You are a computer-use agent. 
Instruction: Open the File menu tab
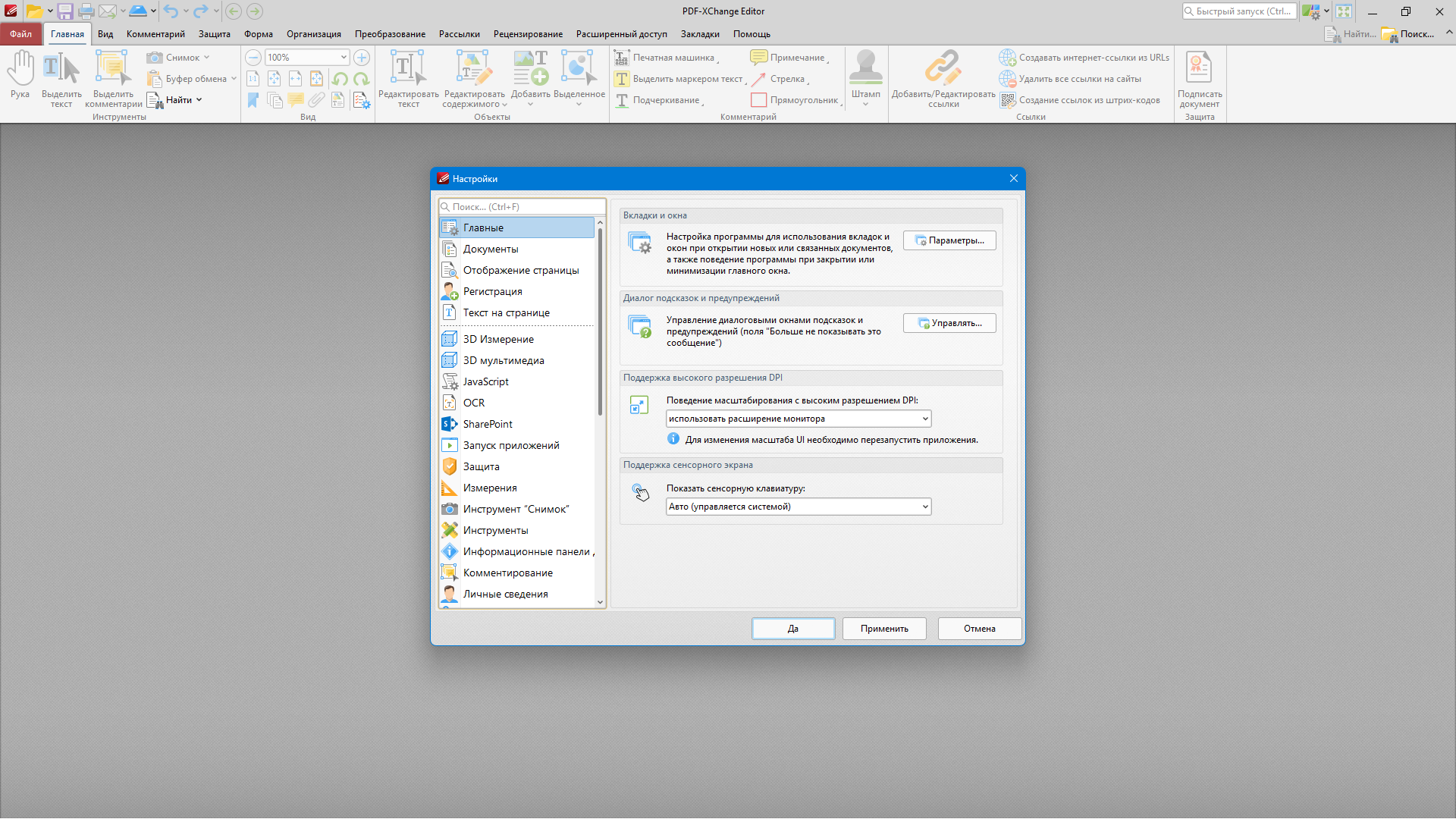click(20, 34)
